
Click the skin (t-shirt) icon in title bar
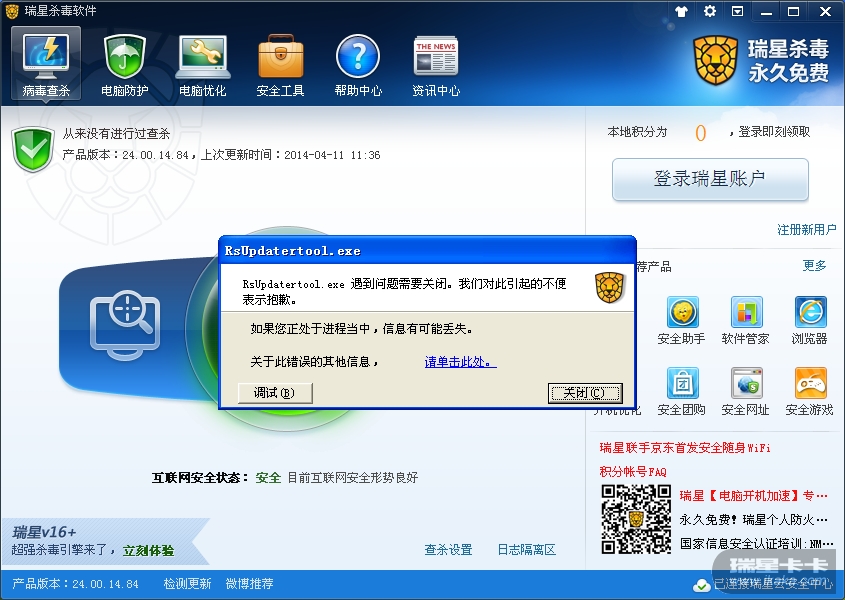coord(682,11)
